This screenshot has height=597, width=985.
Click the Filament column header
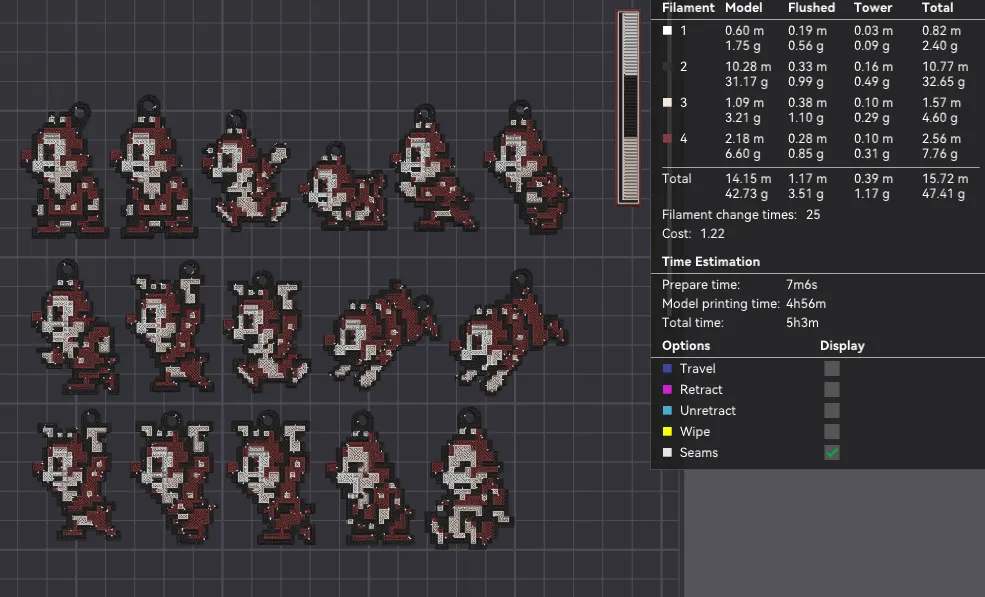(688, 8)
